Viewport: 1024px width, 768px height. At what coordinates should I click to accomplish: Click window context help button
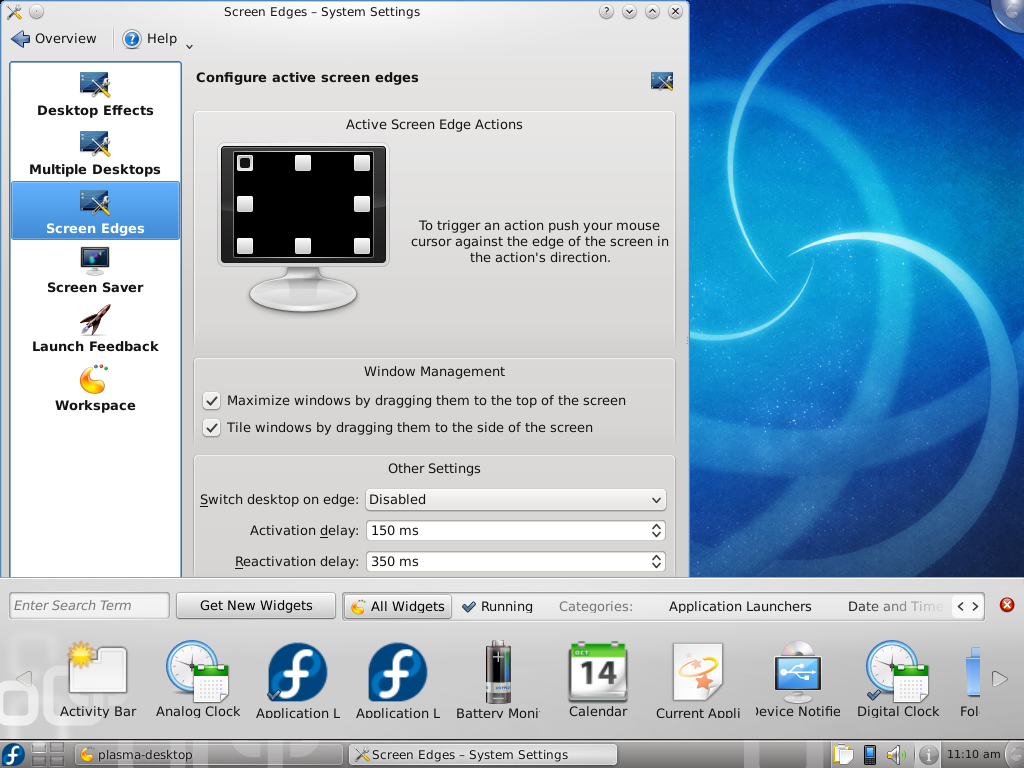point(606,11)
